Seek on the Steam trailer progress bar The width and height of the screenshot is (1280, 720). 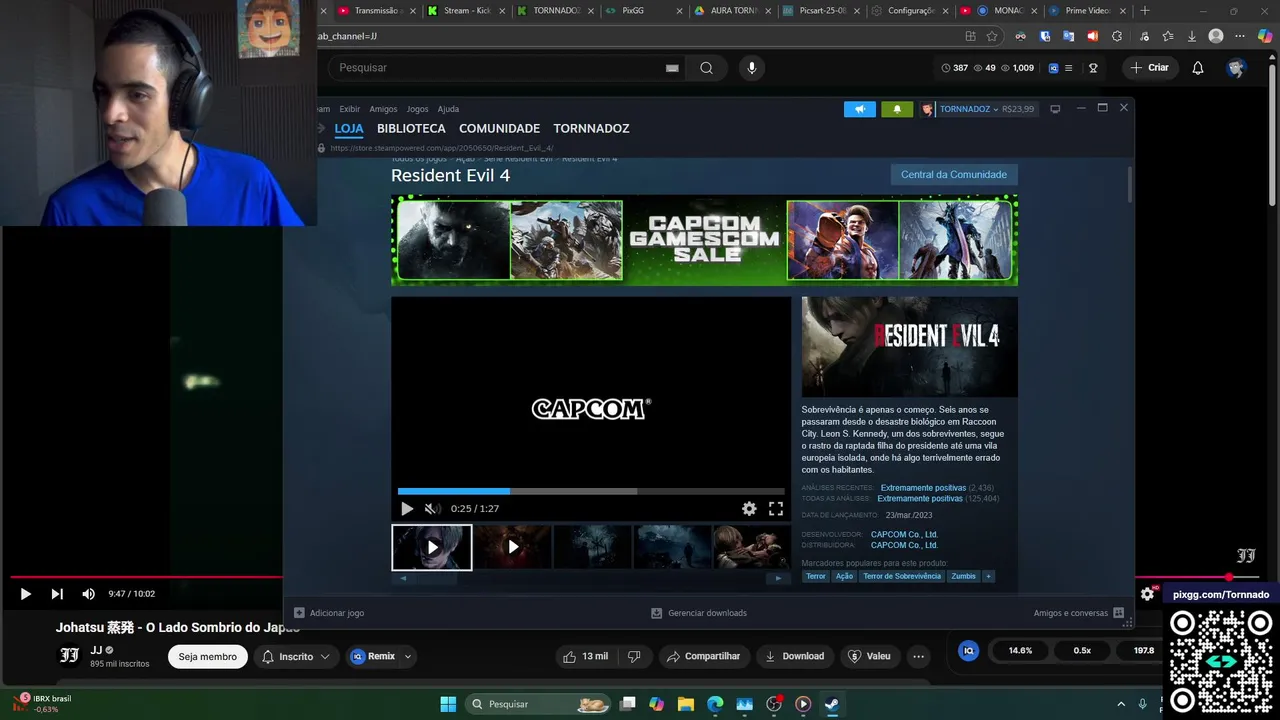[x=590, y=491]
